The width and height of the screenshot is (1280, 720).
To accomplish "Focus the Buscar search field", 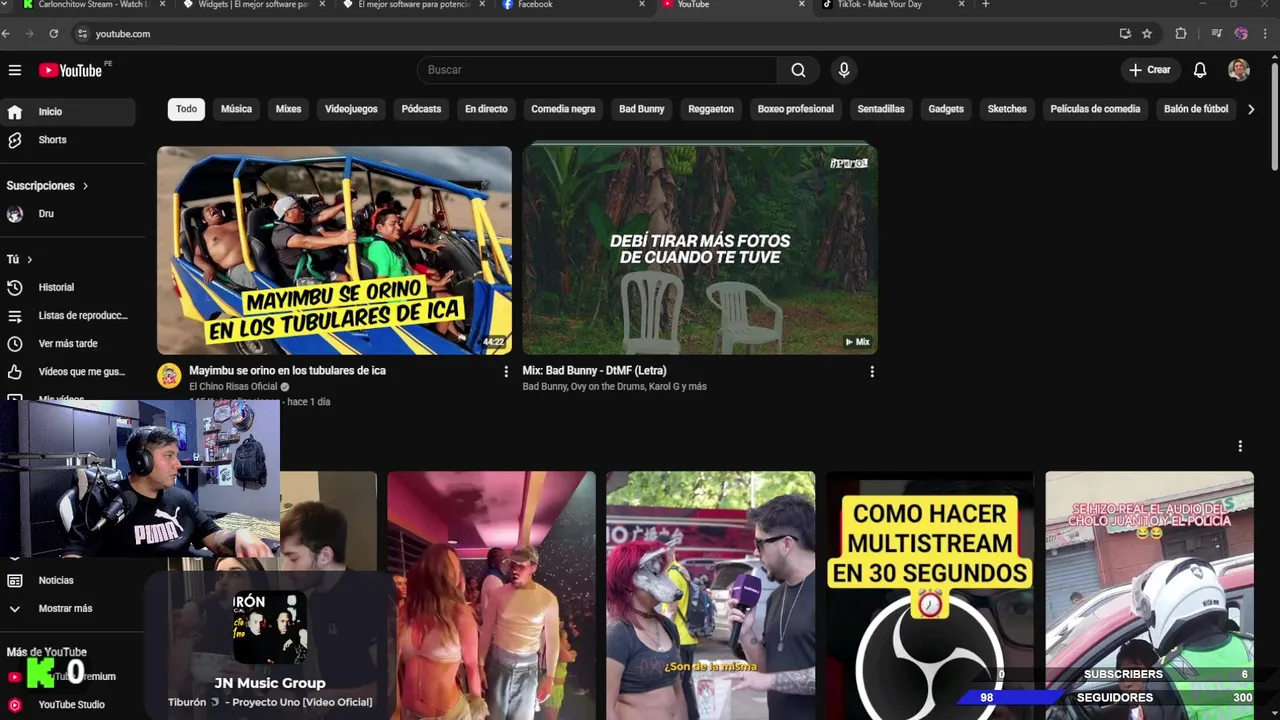I will pyautogui.click(x=597, y=70).
